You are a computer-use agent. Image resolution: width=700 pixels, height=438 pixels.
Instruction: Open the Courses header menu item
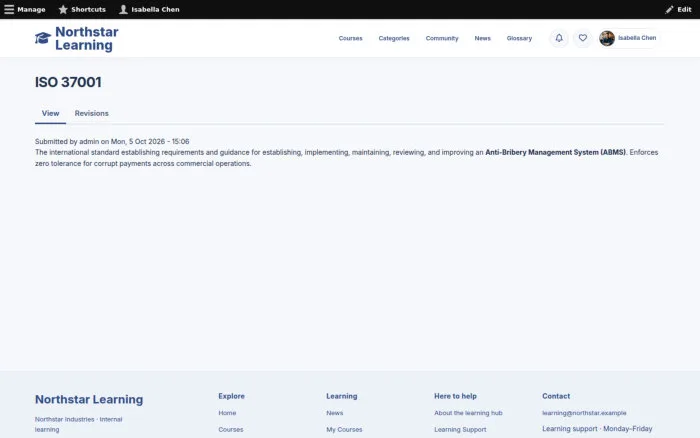pos(350,38)
